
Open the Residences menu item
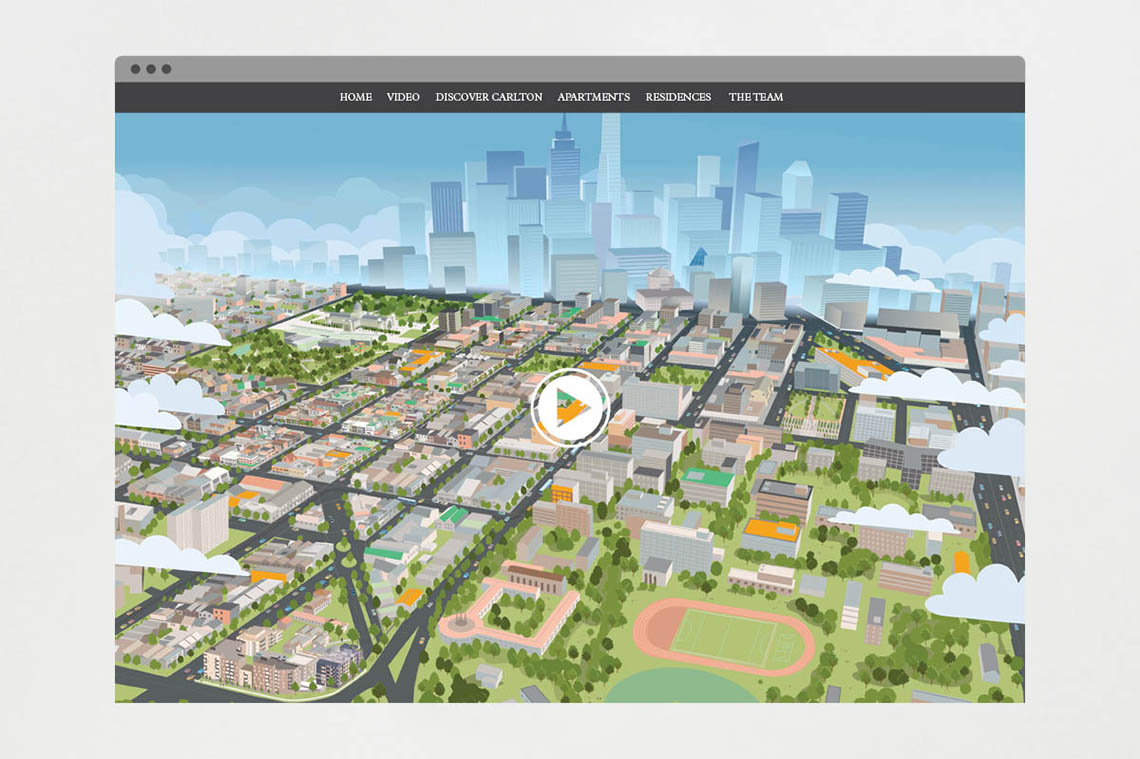pyautogui.click(x=678, y=97)
